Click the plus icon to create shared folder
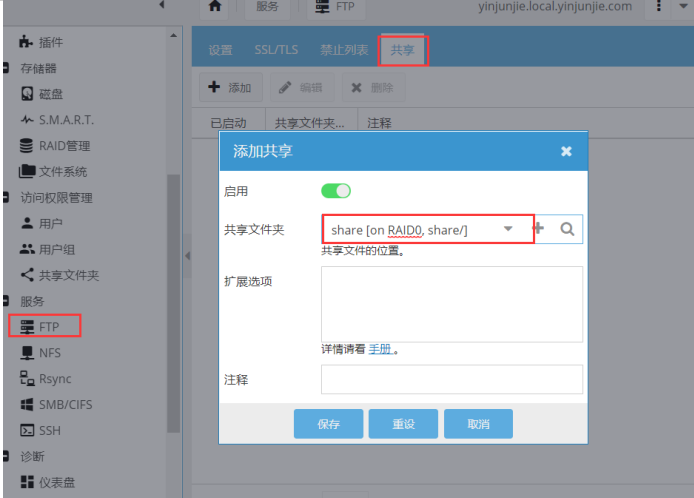The height and width of the screenshot is (498, 694). 538,229
